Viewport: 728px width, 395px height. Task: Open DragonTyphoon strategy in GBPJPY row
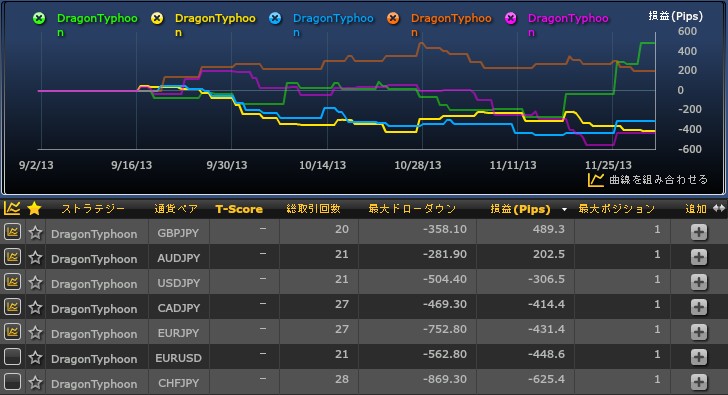[x=94, y=233]
